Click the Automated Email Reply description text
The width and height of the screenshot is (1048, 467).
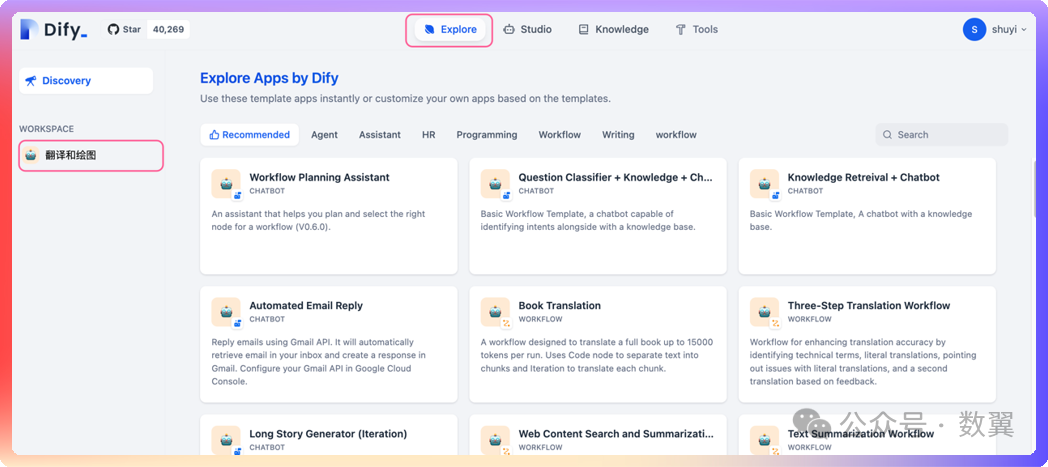coord(319,362)
